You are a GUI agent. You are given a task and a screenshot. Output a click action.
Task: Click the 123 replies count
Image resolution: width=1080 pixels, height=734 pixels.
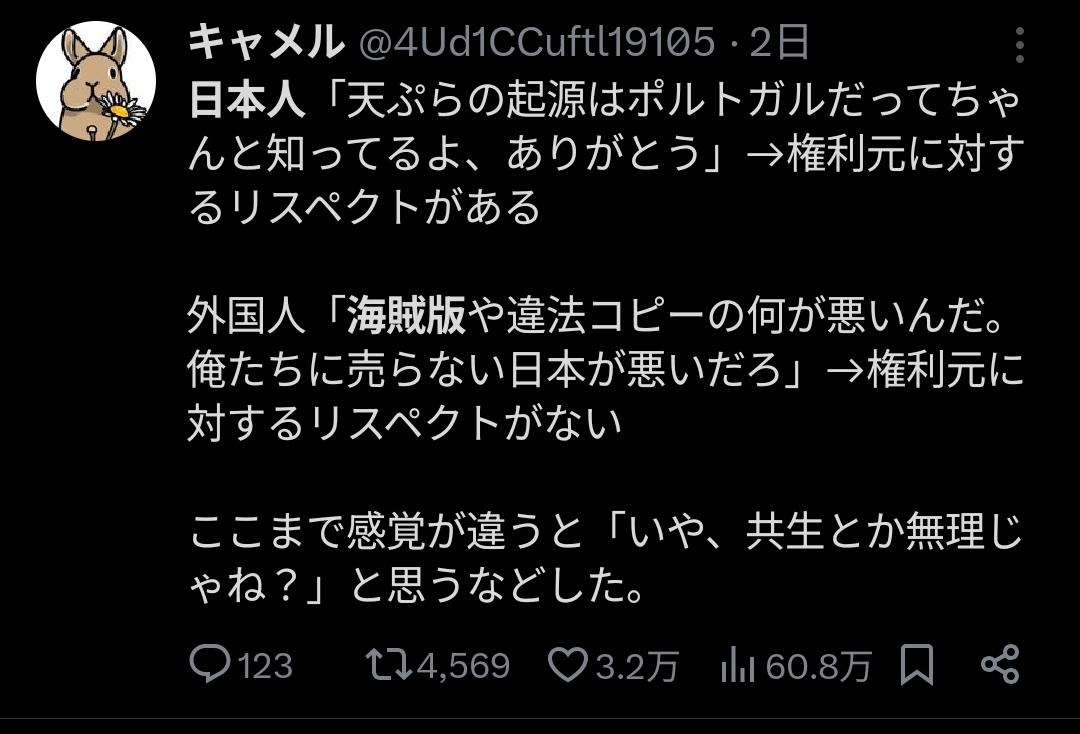coord(265,666)
